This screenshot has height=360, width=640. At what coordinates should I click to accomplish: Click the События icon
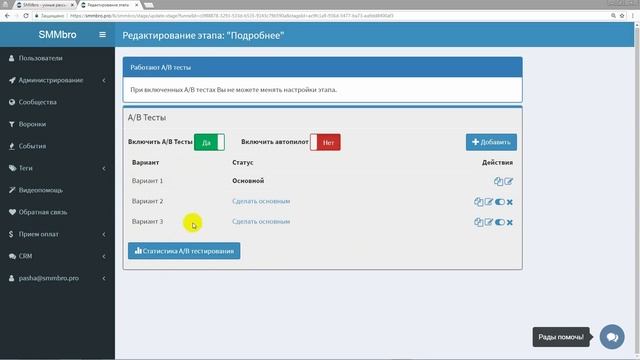(12, 146)
